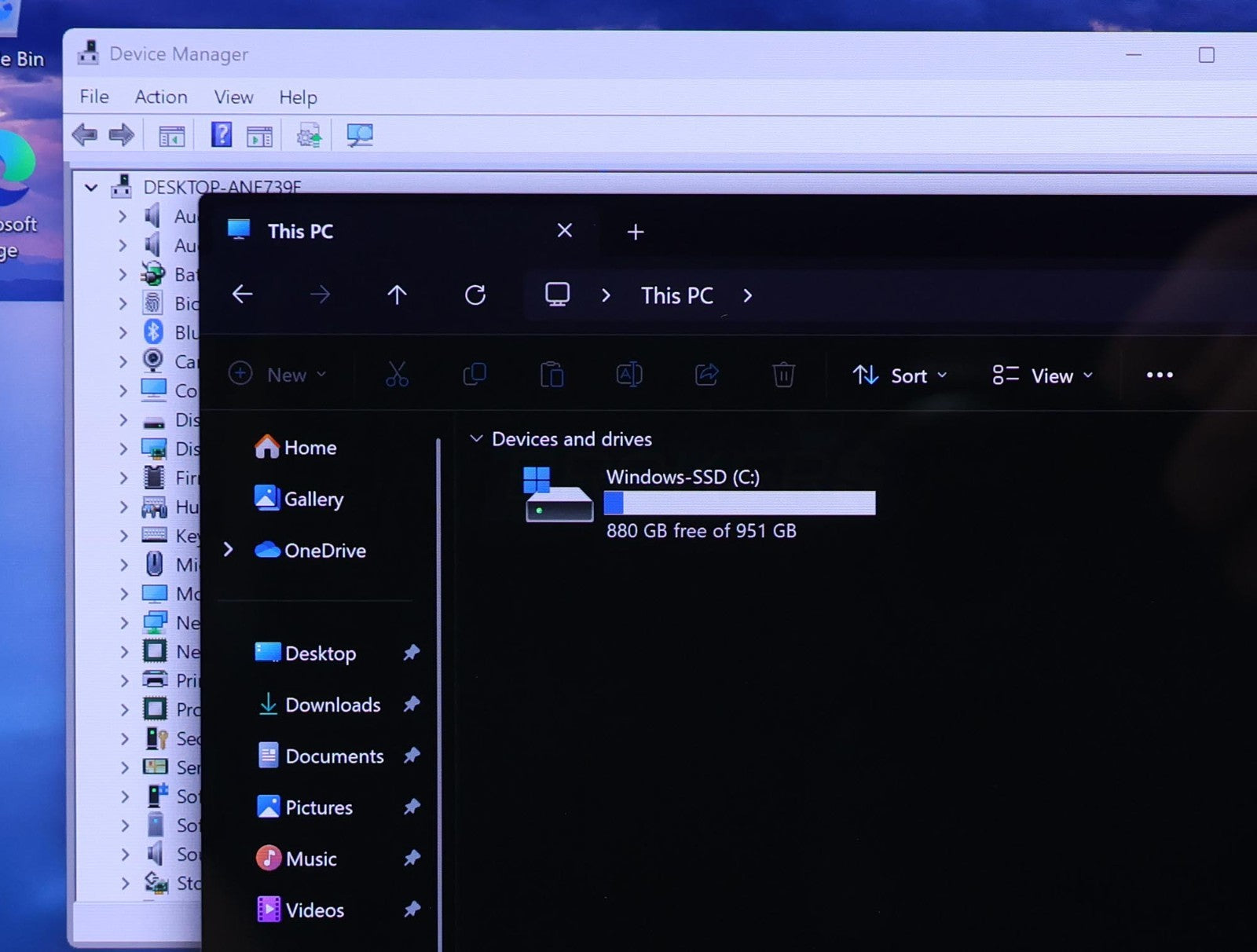Click the Up directory arrow
This screenshot has height=952, width=1257.
397,295
